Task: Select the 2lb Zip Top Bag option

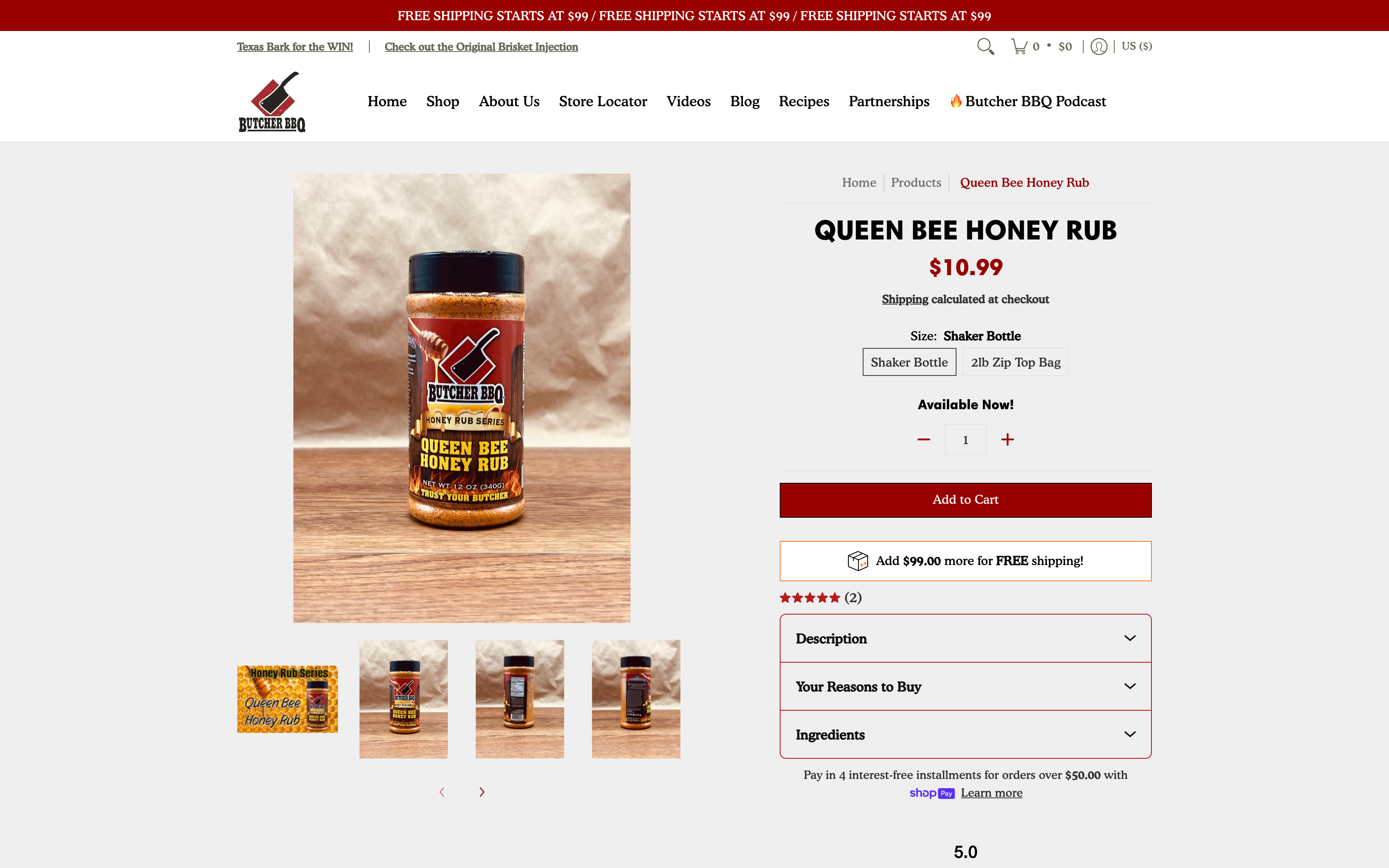Action: (x=1015, y=362)
